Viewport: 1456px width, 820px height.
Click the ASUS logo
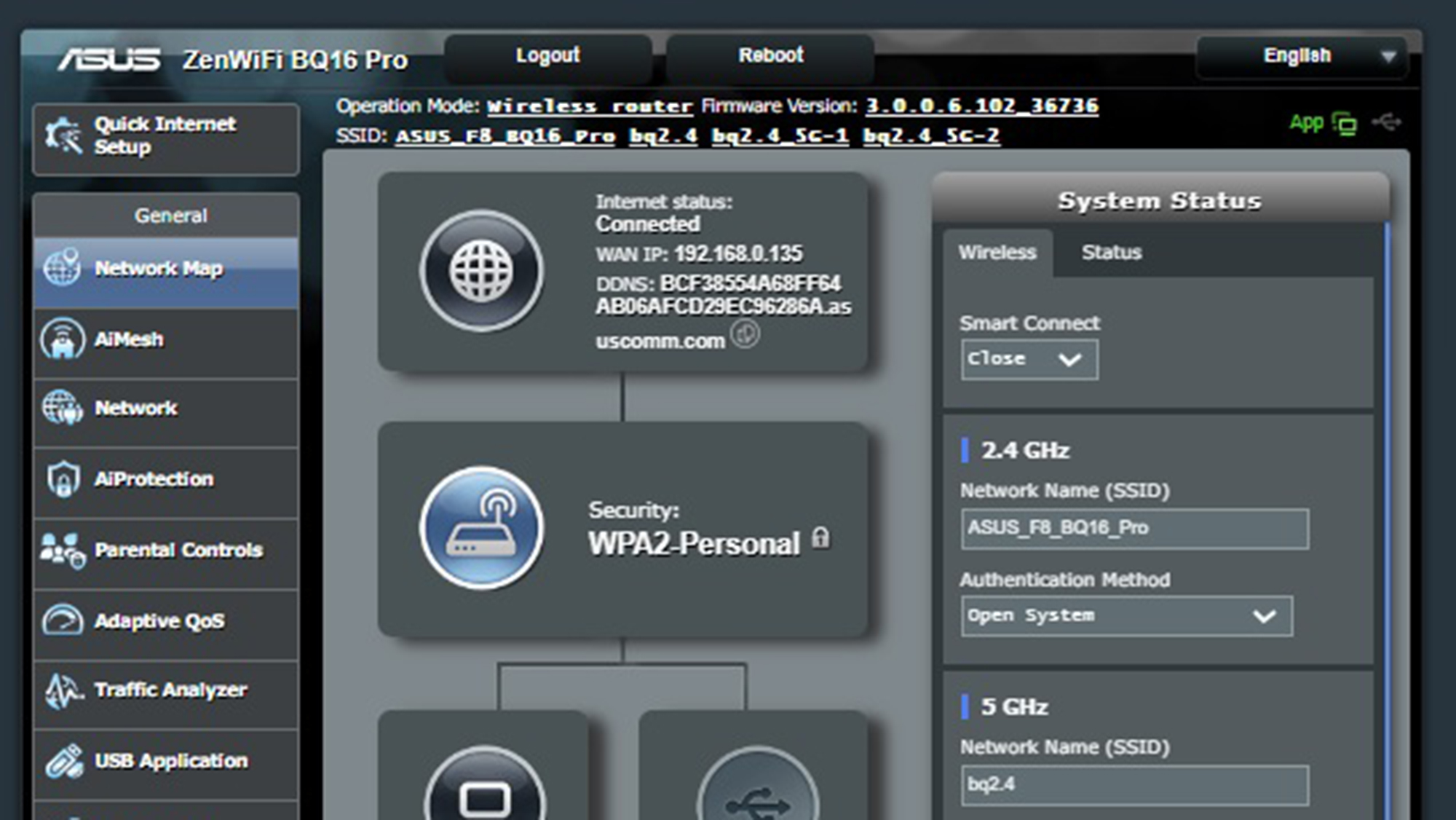click(x=109, y=59)
